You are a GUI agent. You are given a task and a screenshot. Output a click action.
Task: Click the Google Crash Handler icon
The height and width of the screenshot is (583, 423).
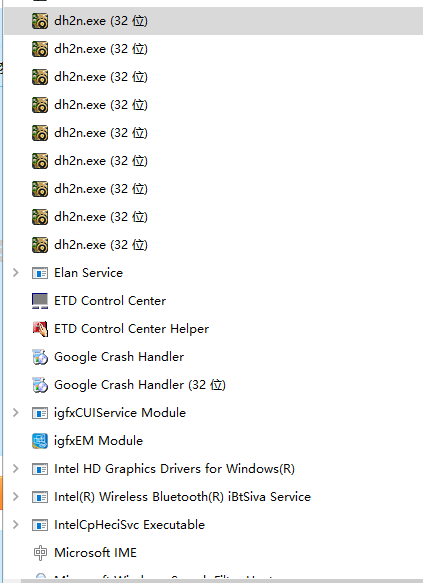pyautogui.click(x=40, y=357)
